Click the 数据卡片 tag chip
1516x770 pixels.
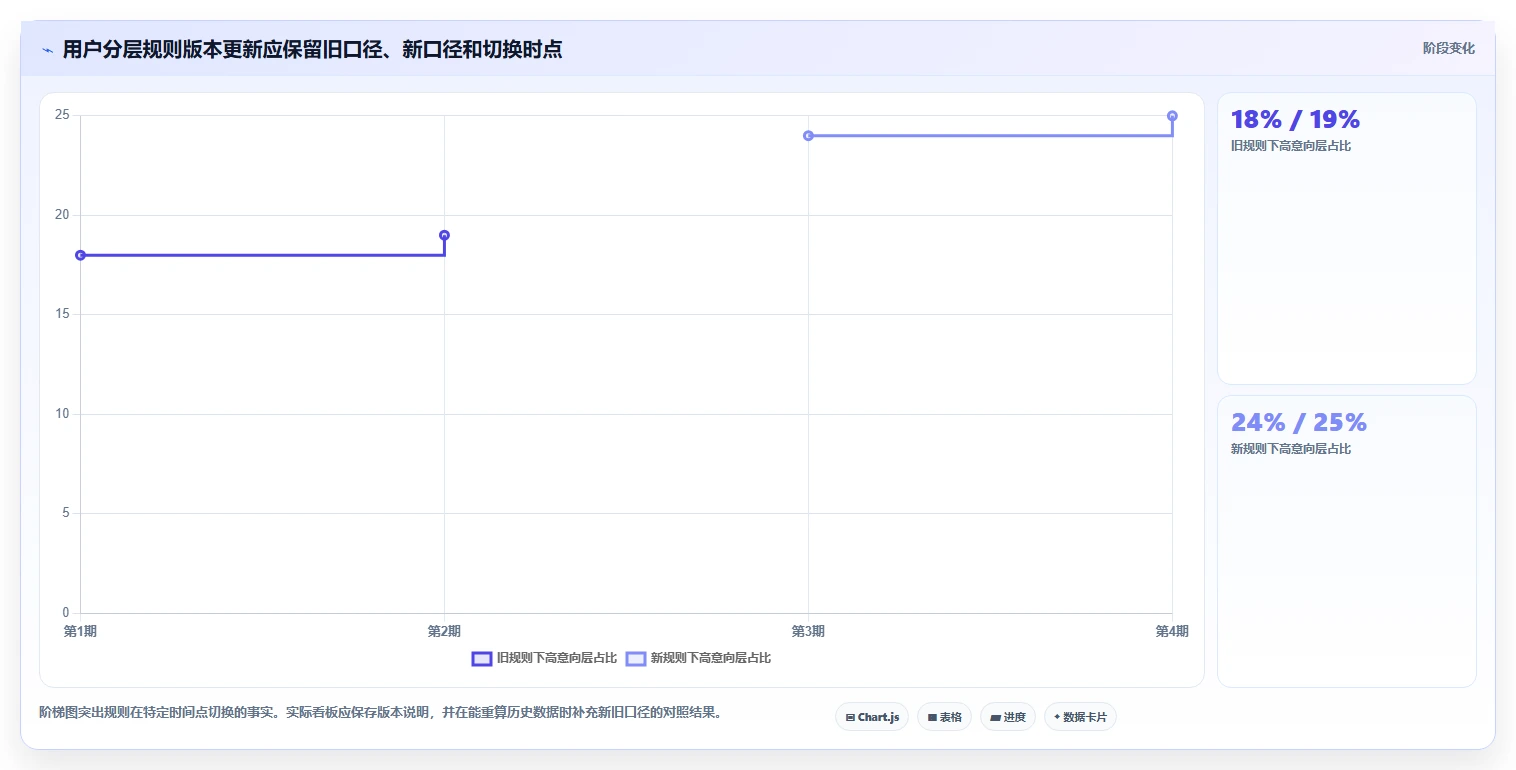click(1080, 717)
